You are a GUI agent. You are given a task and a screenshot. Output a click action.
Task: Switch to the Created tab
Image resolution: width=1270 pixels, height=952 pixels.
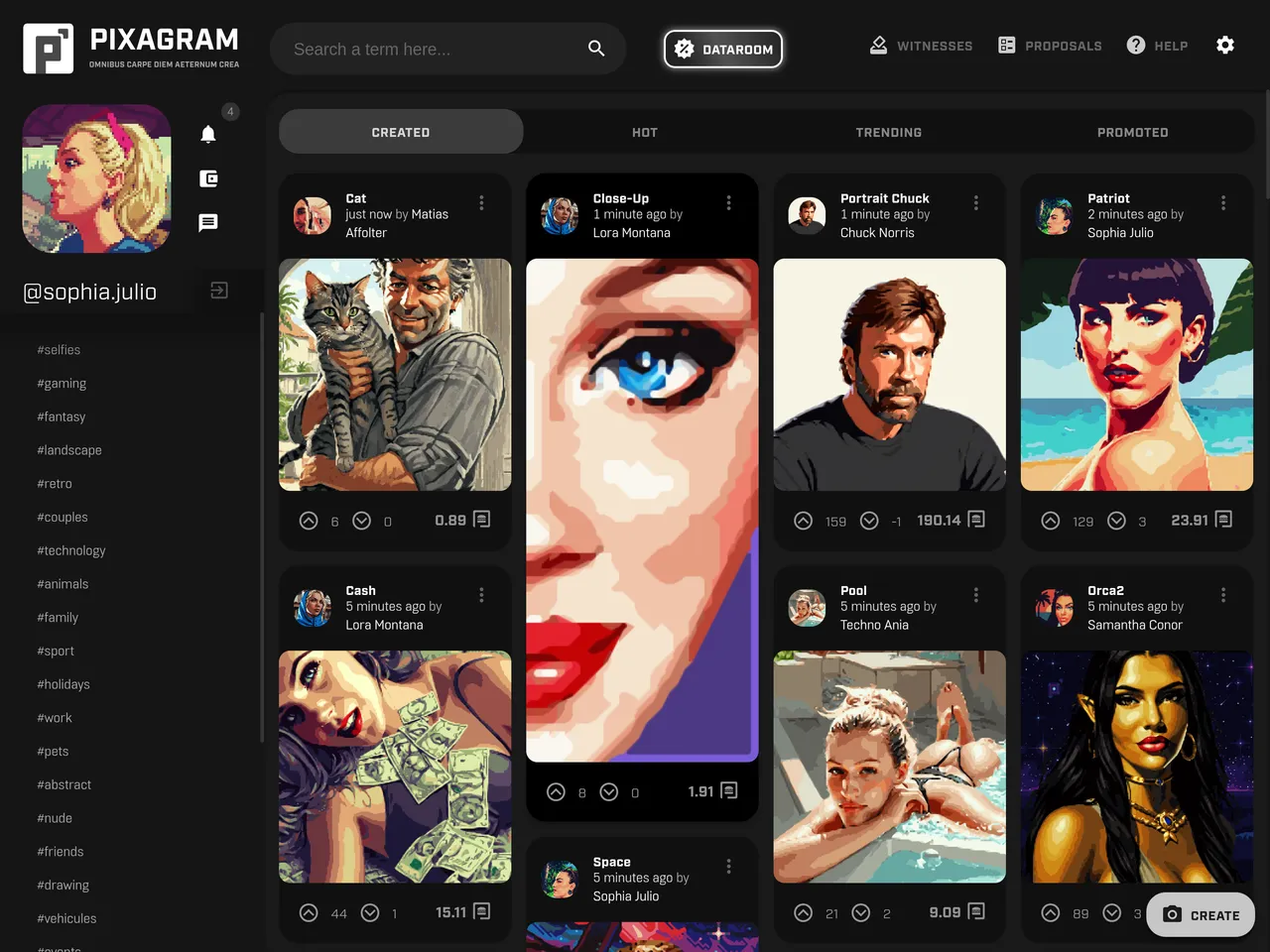click(401, 132)
